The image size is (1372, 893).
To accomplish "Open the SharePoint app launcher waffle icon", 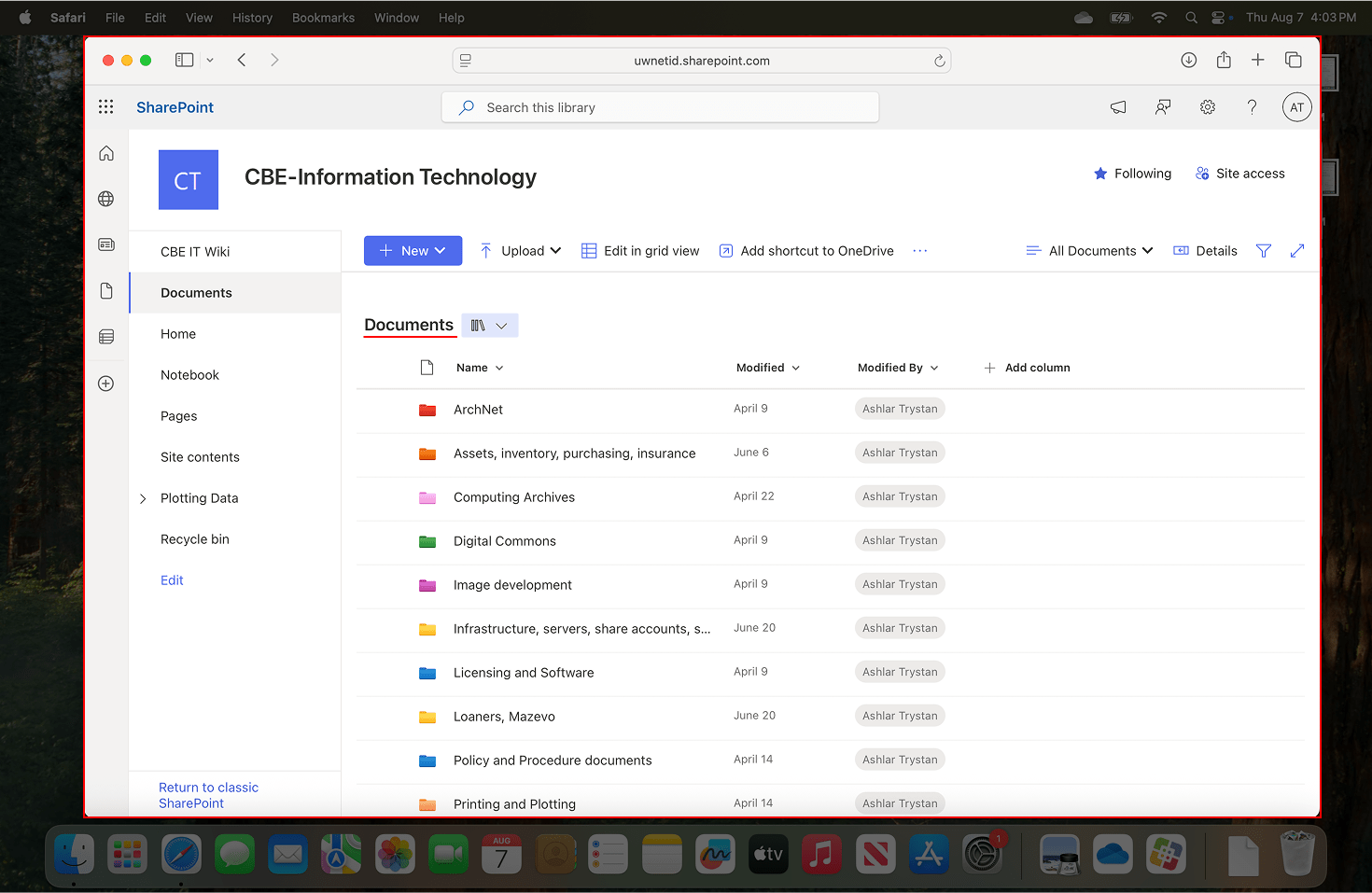I will click(105, 106).
